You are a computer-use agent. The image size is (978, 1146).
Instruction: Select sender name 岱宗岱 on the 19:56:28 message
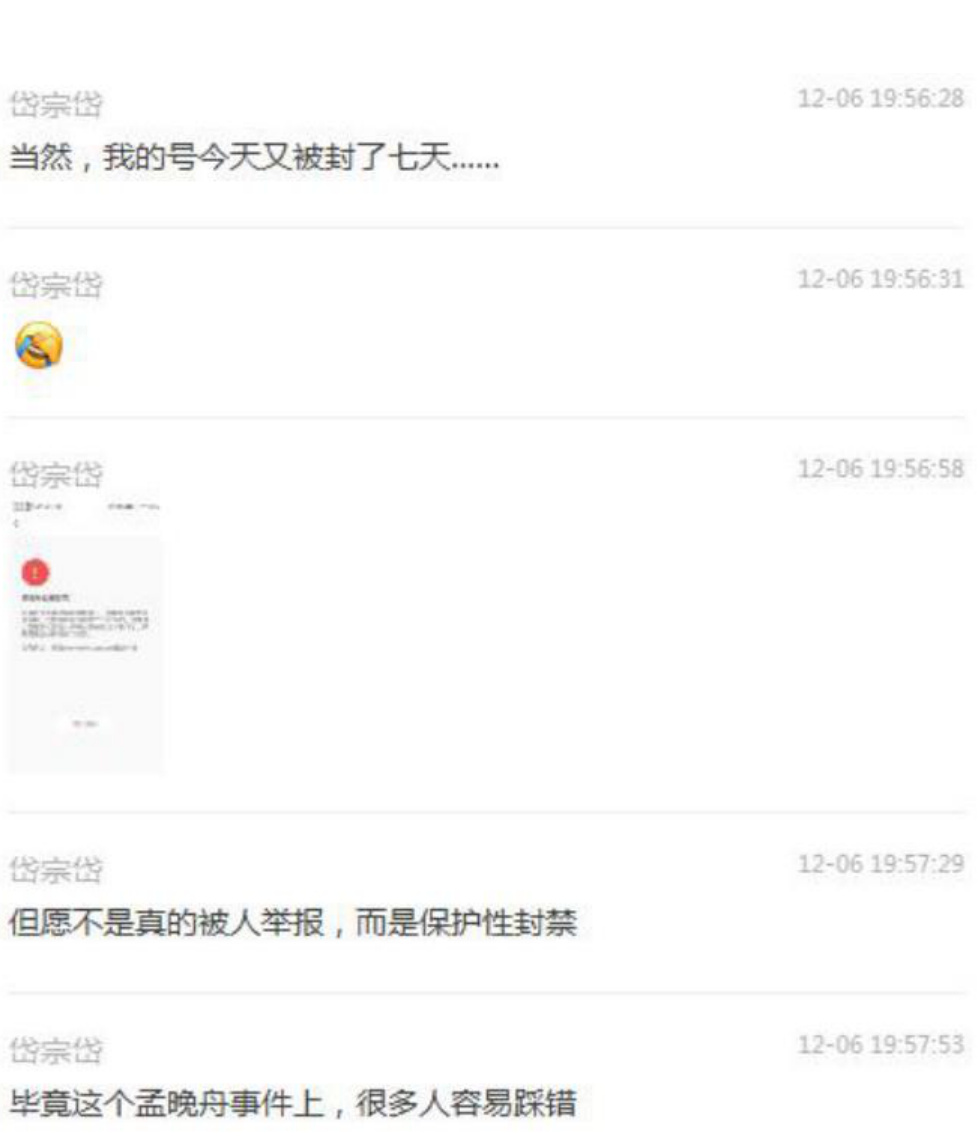coord(56,104)
